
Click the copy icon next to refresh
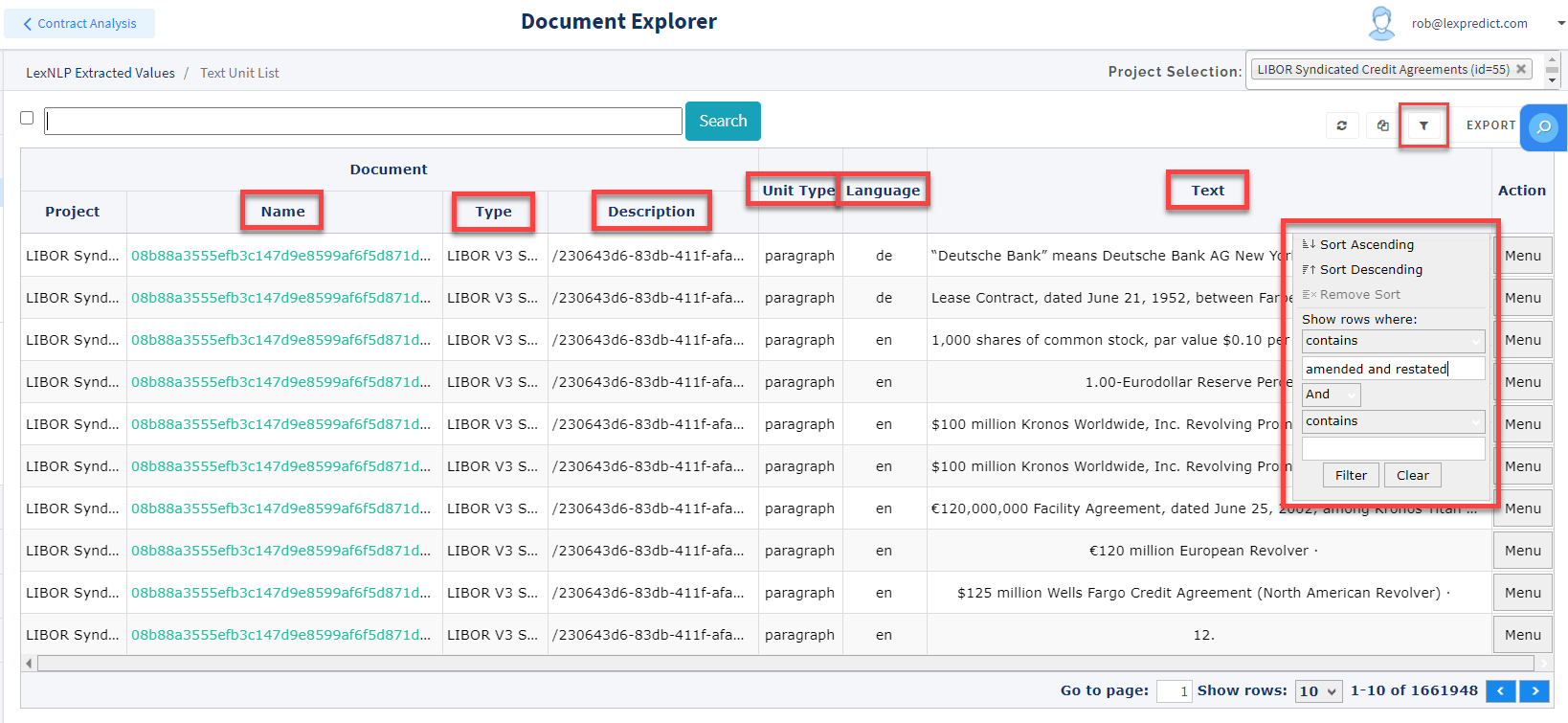1382,125
